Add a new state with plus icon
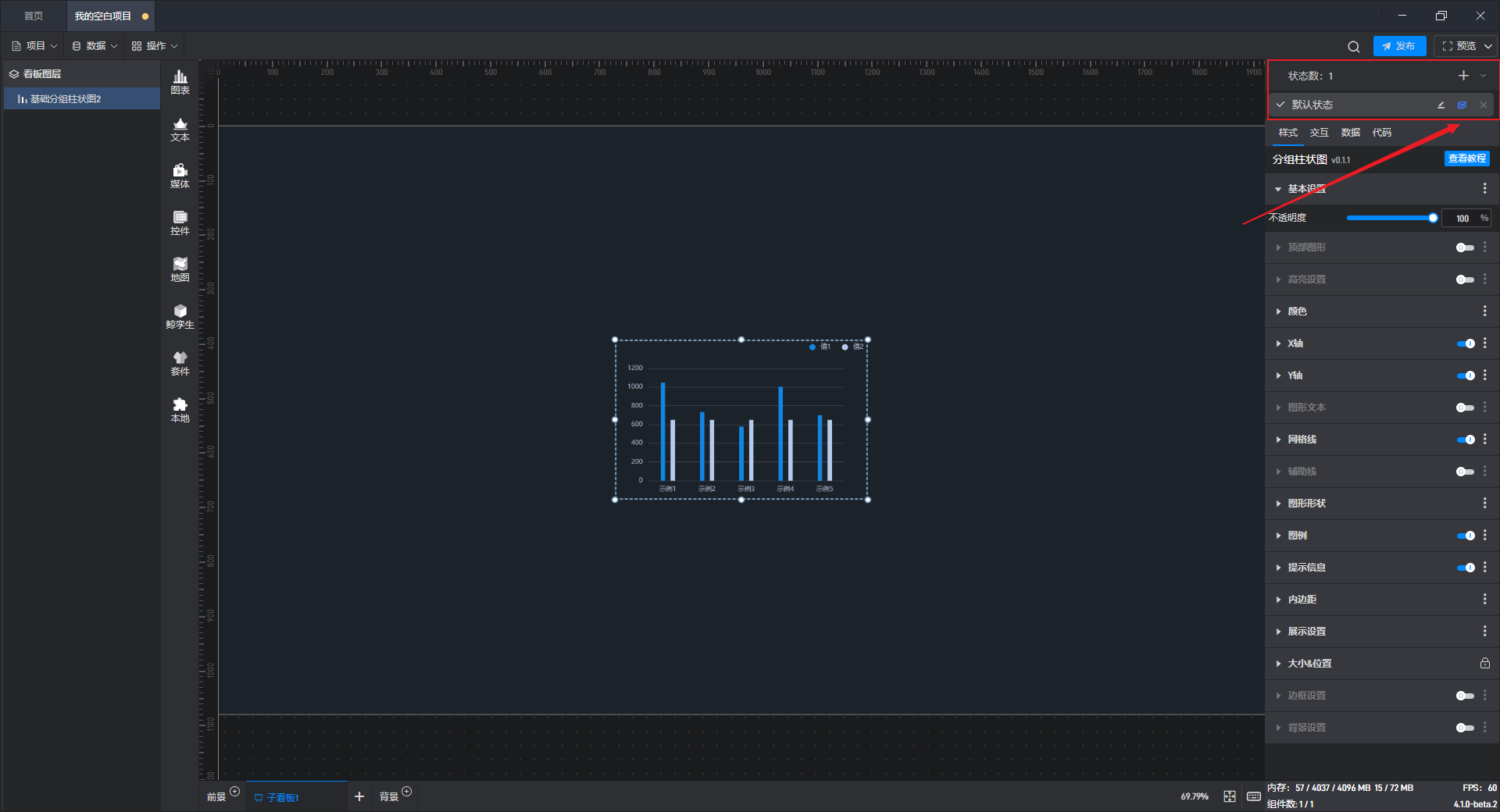 1463,76
